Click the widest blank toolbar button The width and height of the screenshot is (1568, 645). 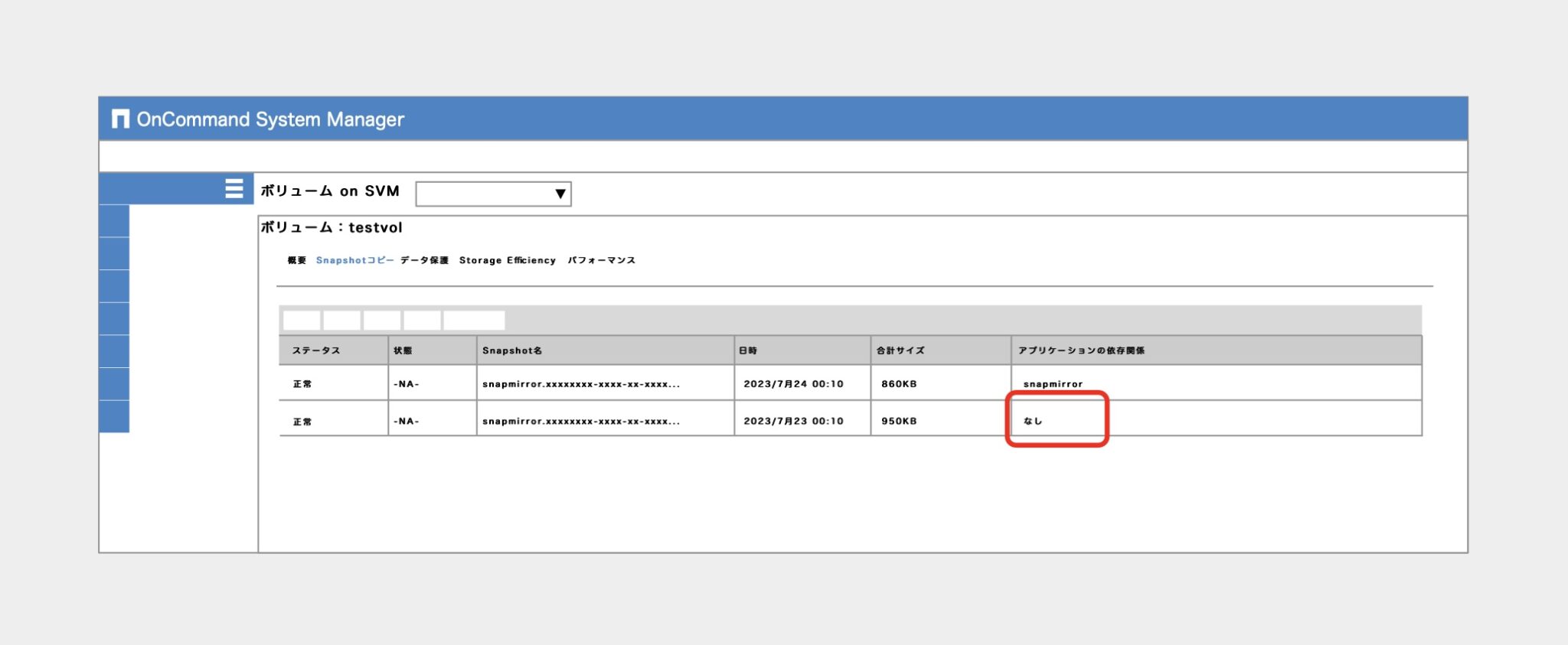tap(474, 320)
